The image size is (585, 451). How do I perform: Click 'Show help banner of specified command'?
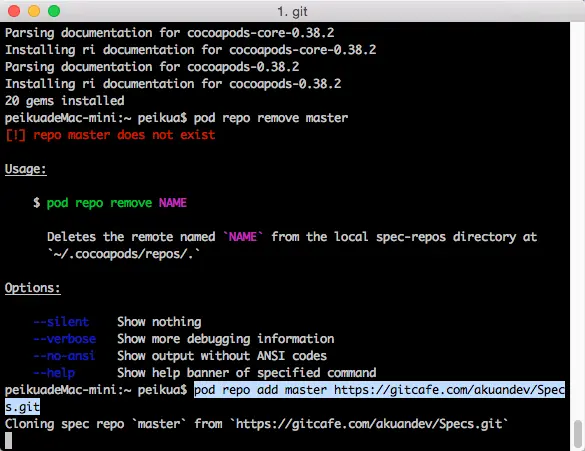pos(246,373)
